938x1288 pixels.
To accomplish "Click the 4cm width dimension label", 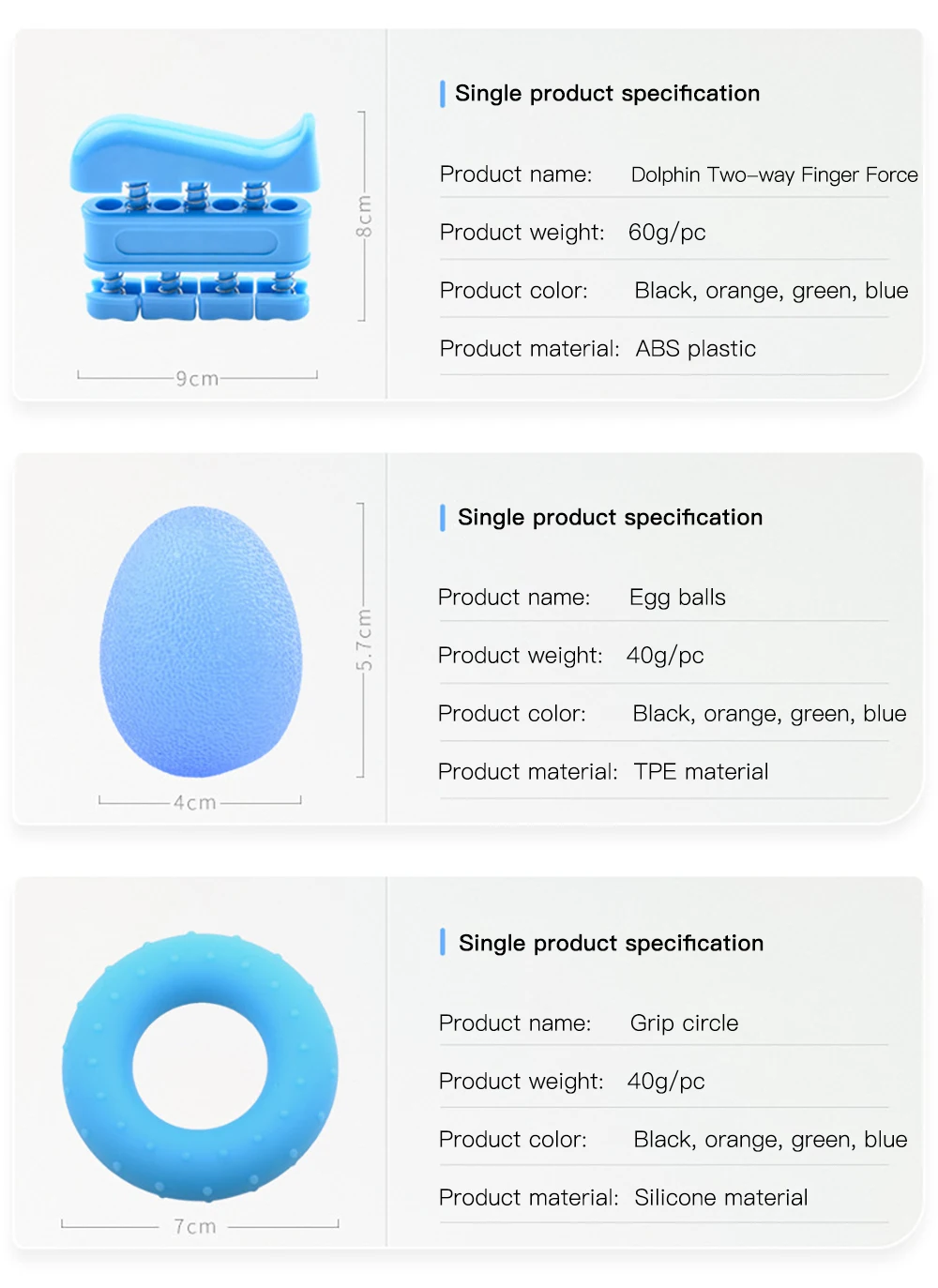I will point(194,803).
